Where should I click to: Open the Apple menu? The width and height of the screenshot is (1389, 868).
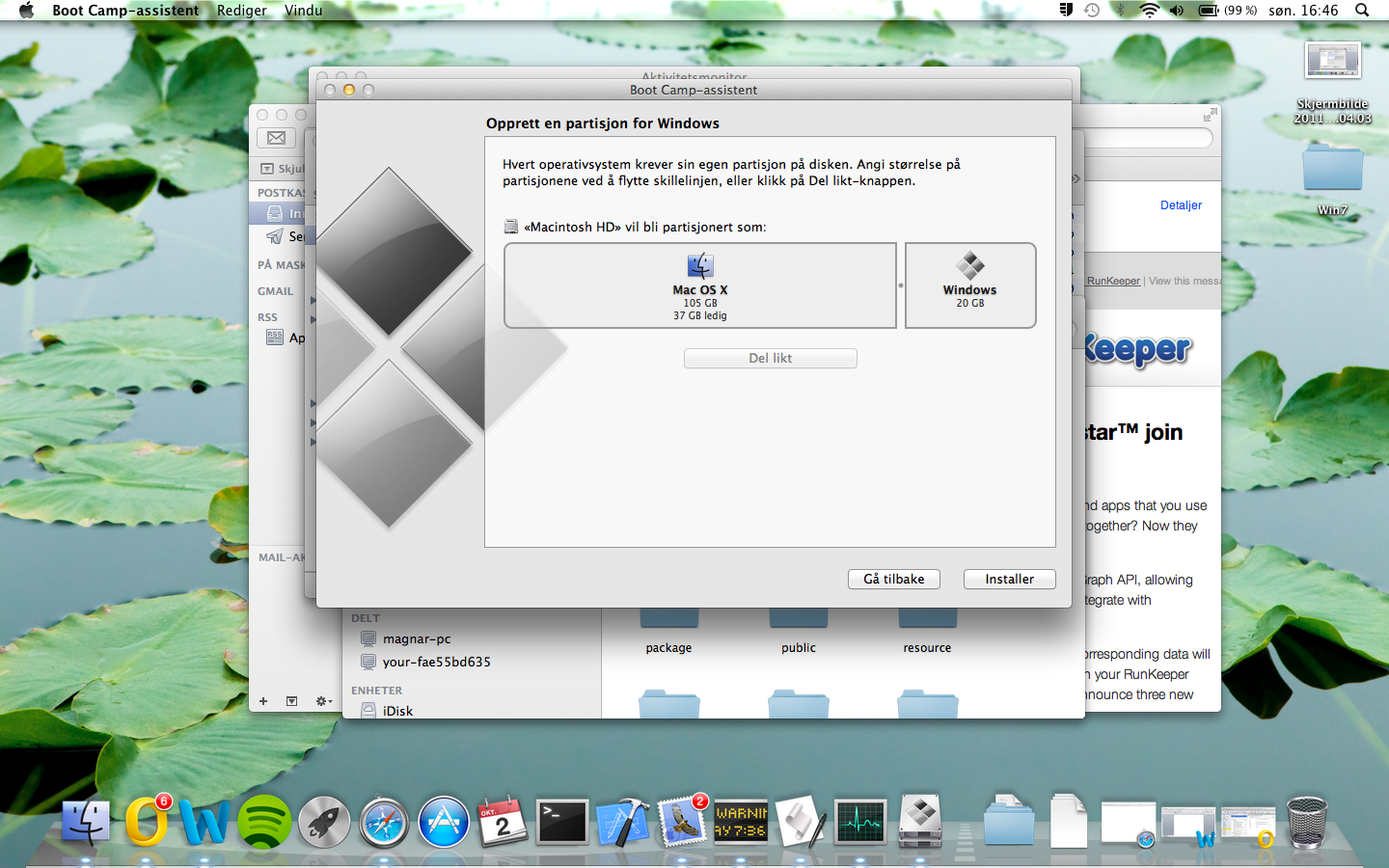tap(26, 10)
